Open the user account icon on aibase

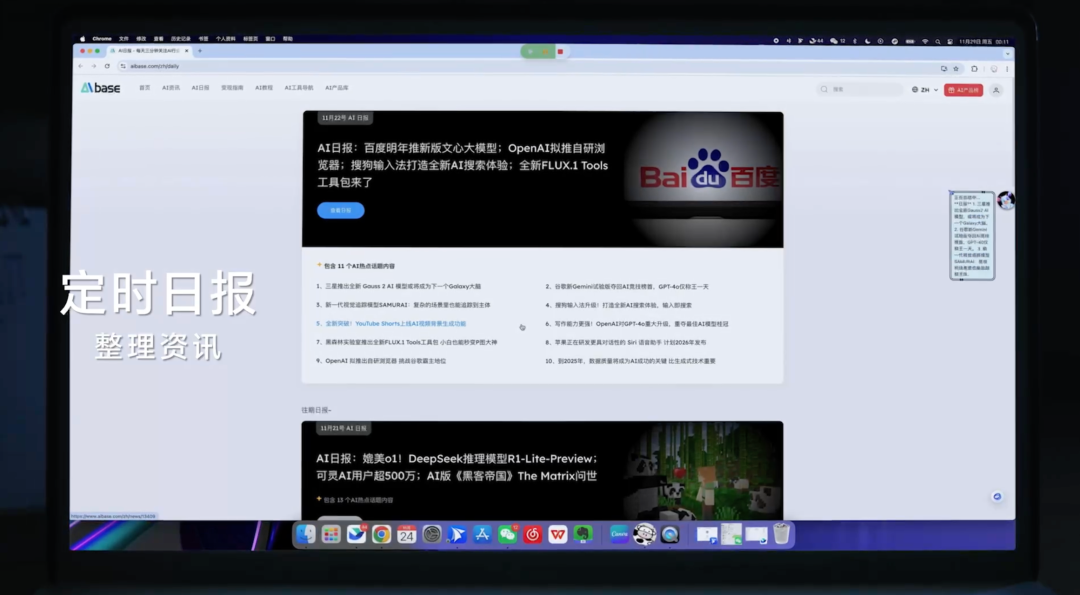click(996, 90)
